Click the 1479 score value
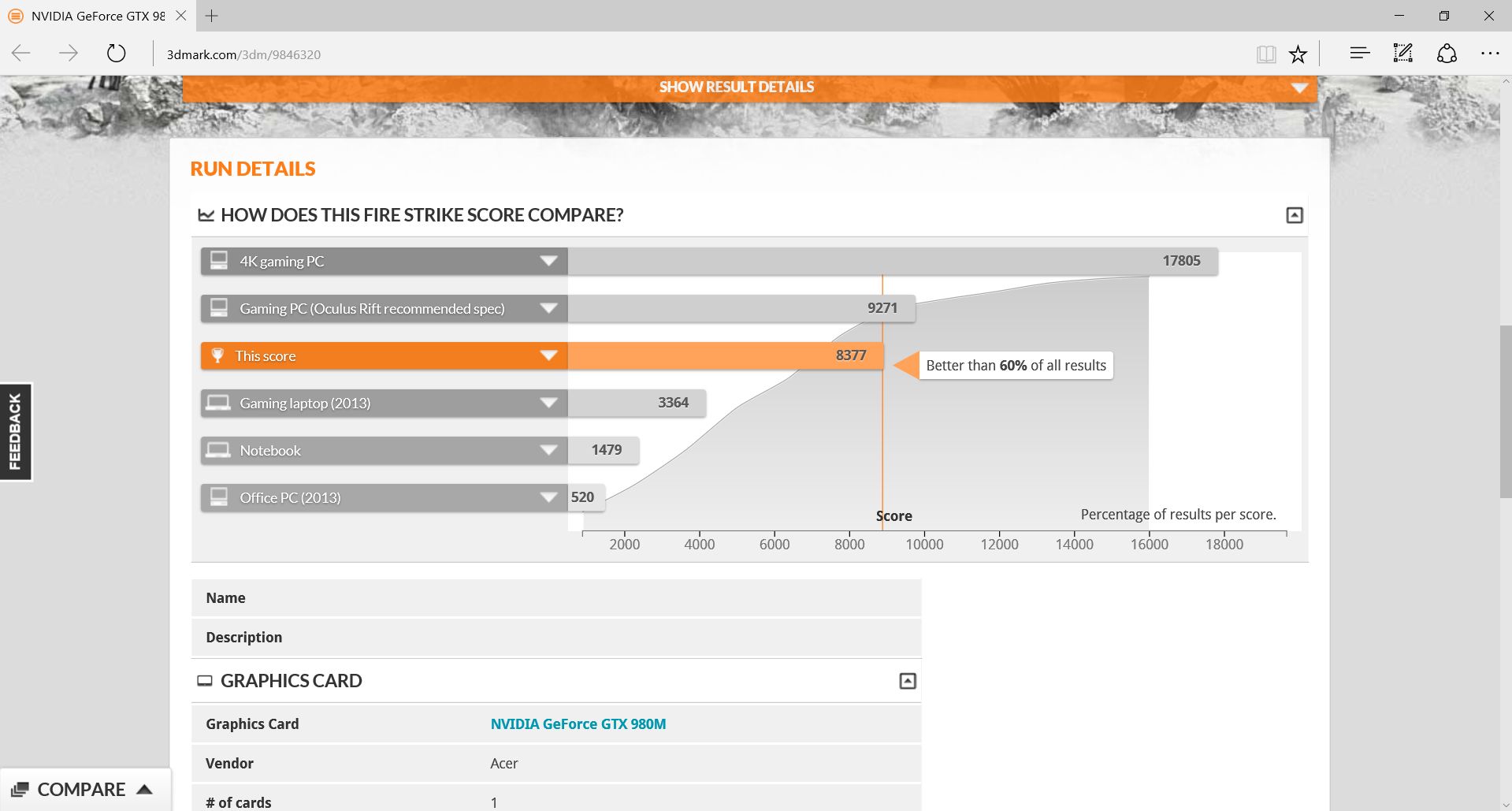 [x=607, y=450]
